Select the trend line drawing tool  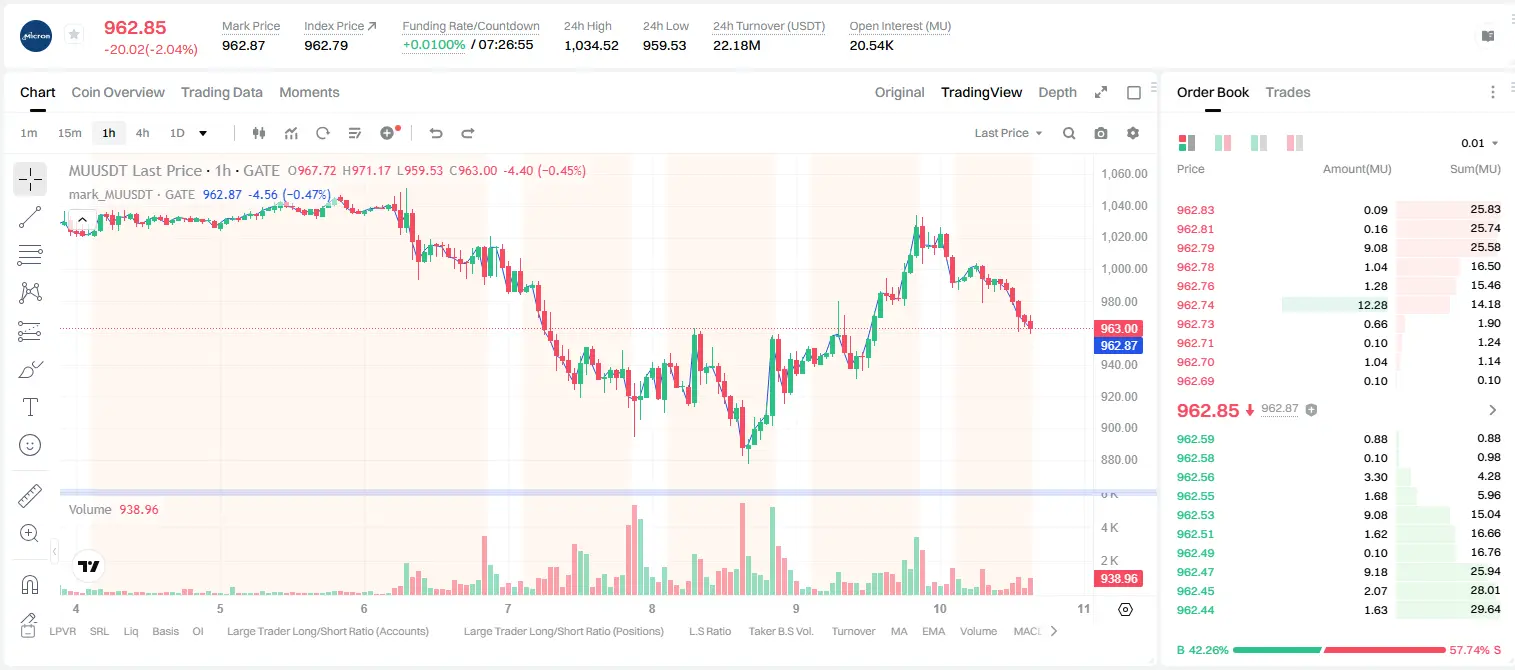(30, 217)
